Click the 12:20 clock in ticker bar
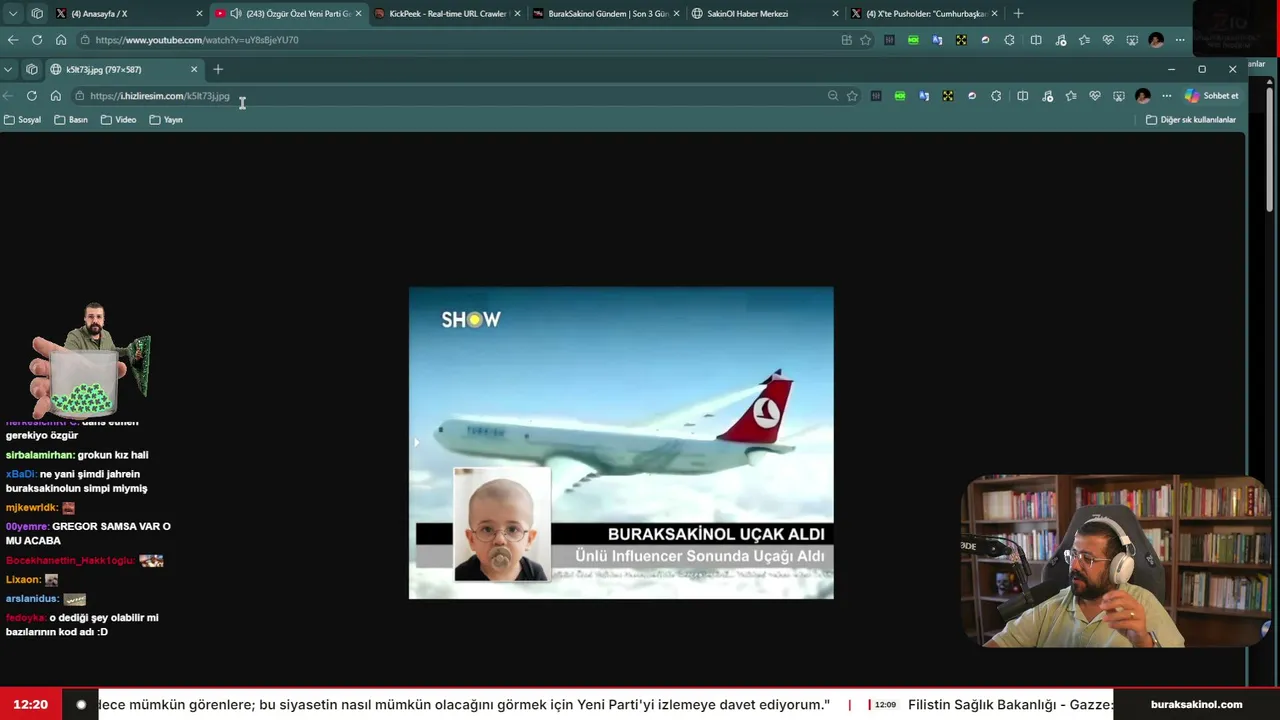 pos(31,705)
